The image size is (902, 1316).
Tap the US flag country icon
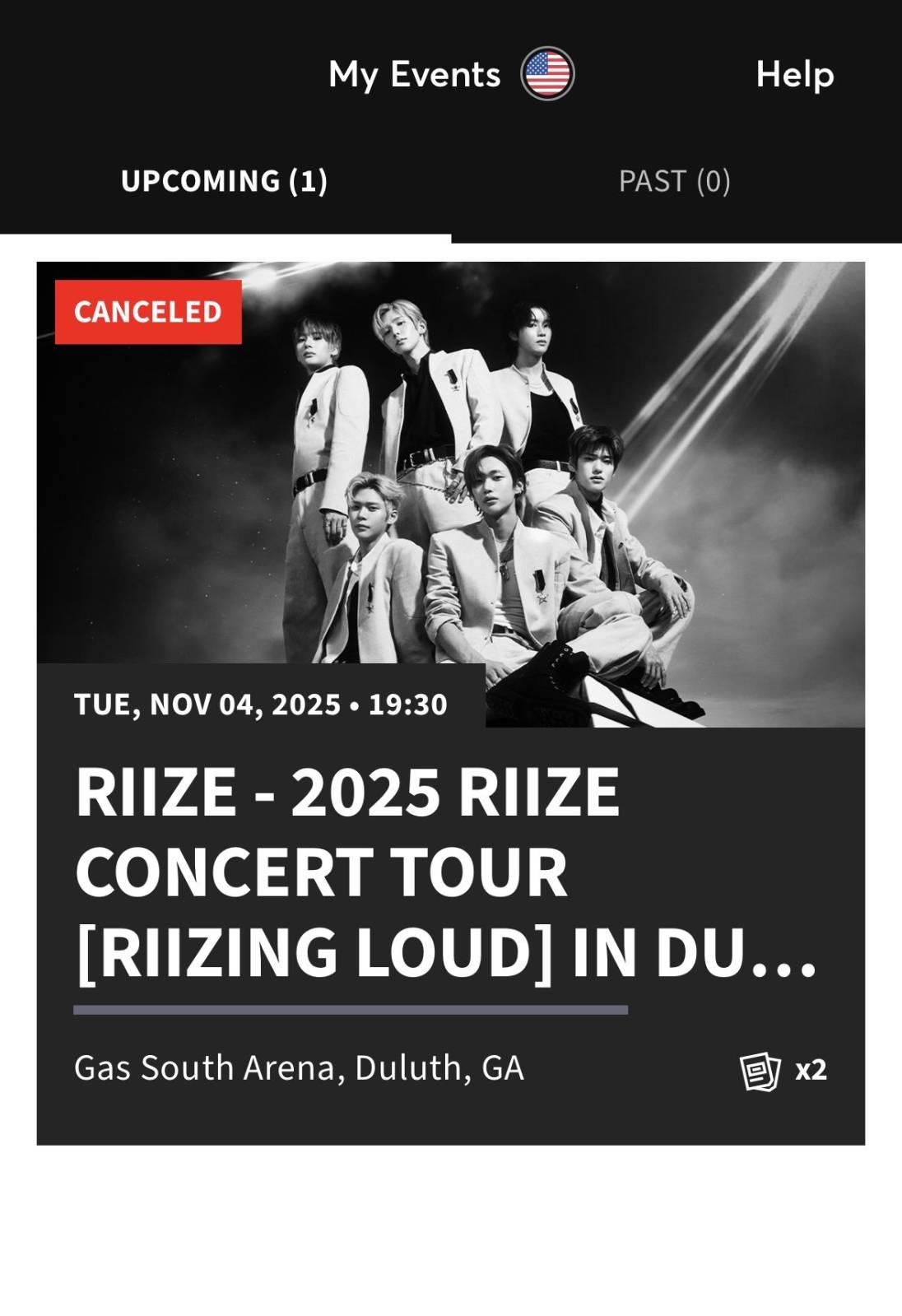547,74
